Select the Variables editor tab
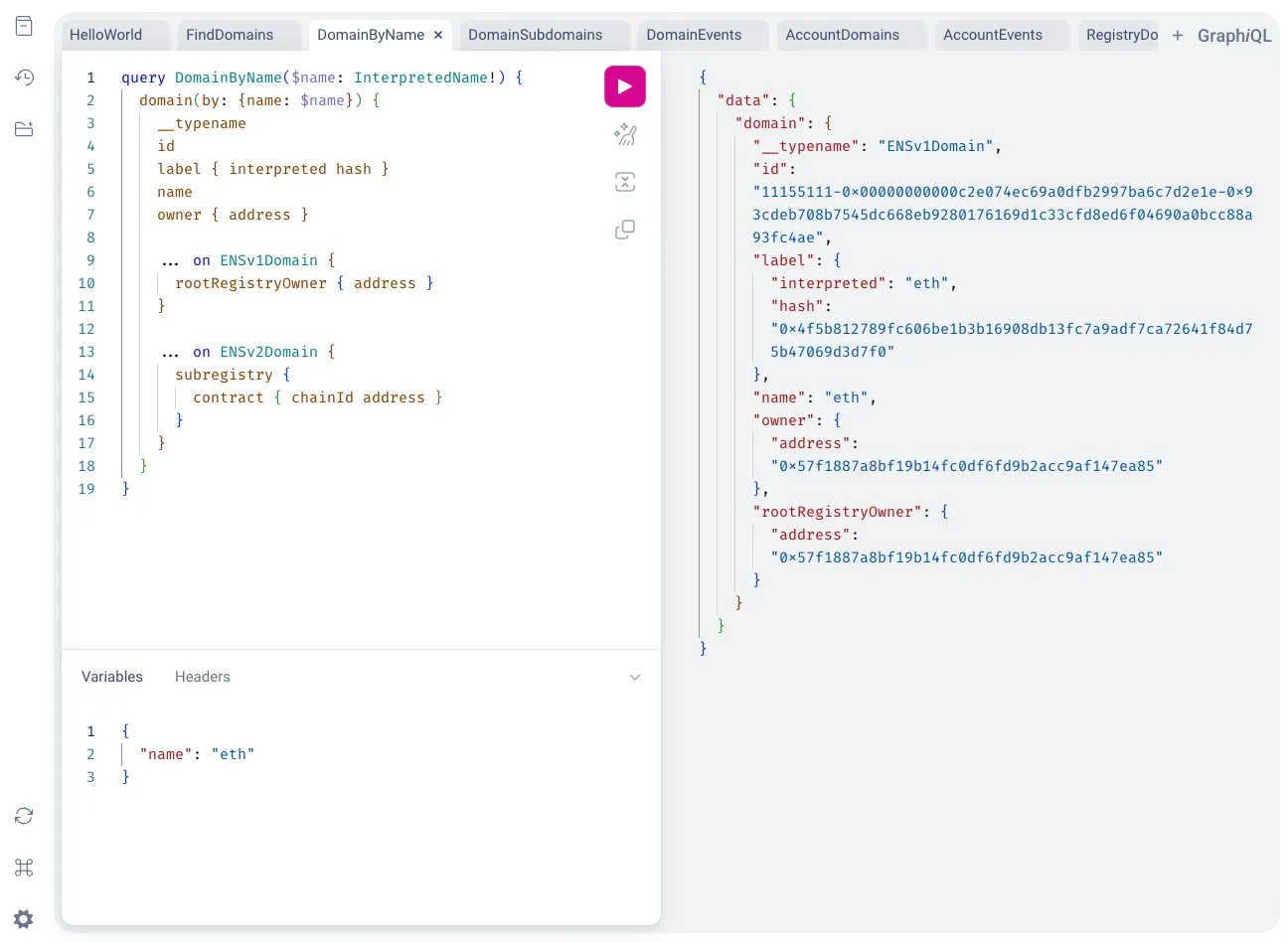1288x942 pixels. coord(112,677)
